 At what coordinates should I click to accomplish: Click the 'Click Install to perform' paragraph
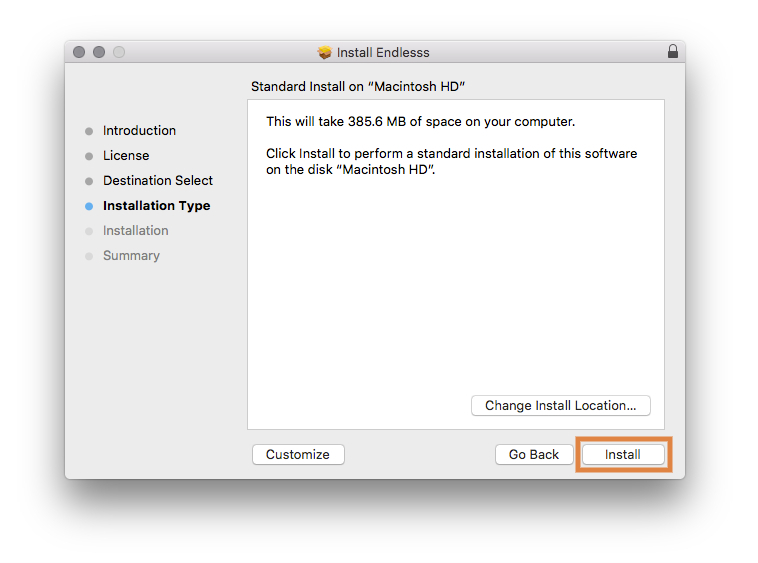click(x=452, y=161)
